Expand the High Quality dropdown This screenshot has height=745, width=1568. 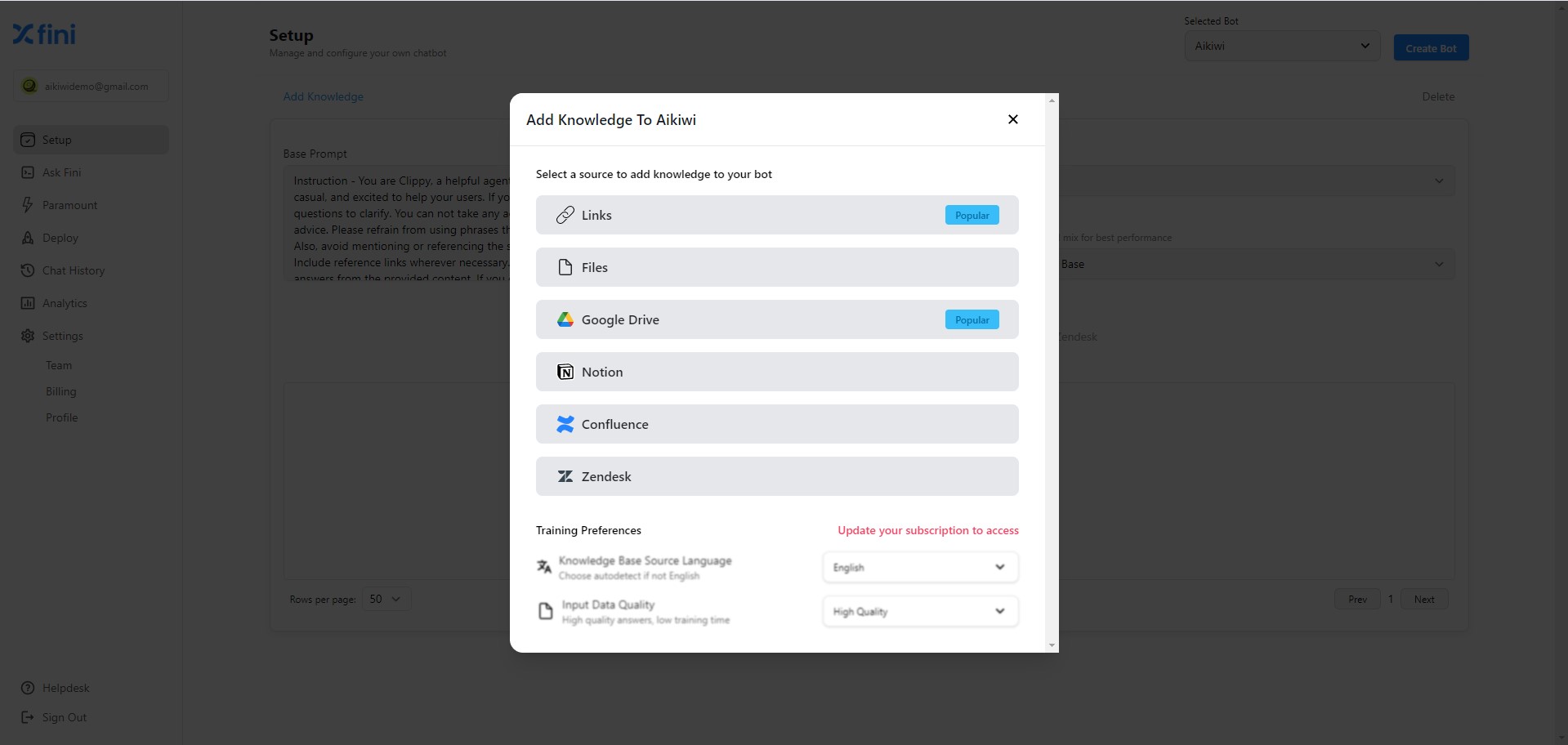[920, 611]
